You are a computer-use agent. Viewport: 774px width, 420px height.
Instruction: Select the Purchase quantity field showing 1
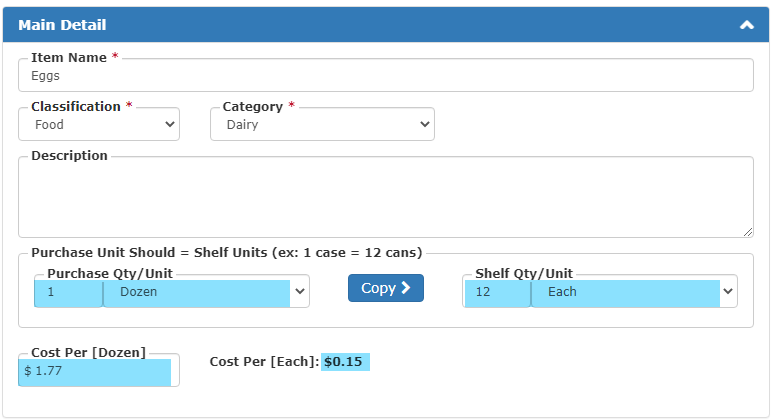point(69,292)
